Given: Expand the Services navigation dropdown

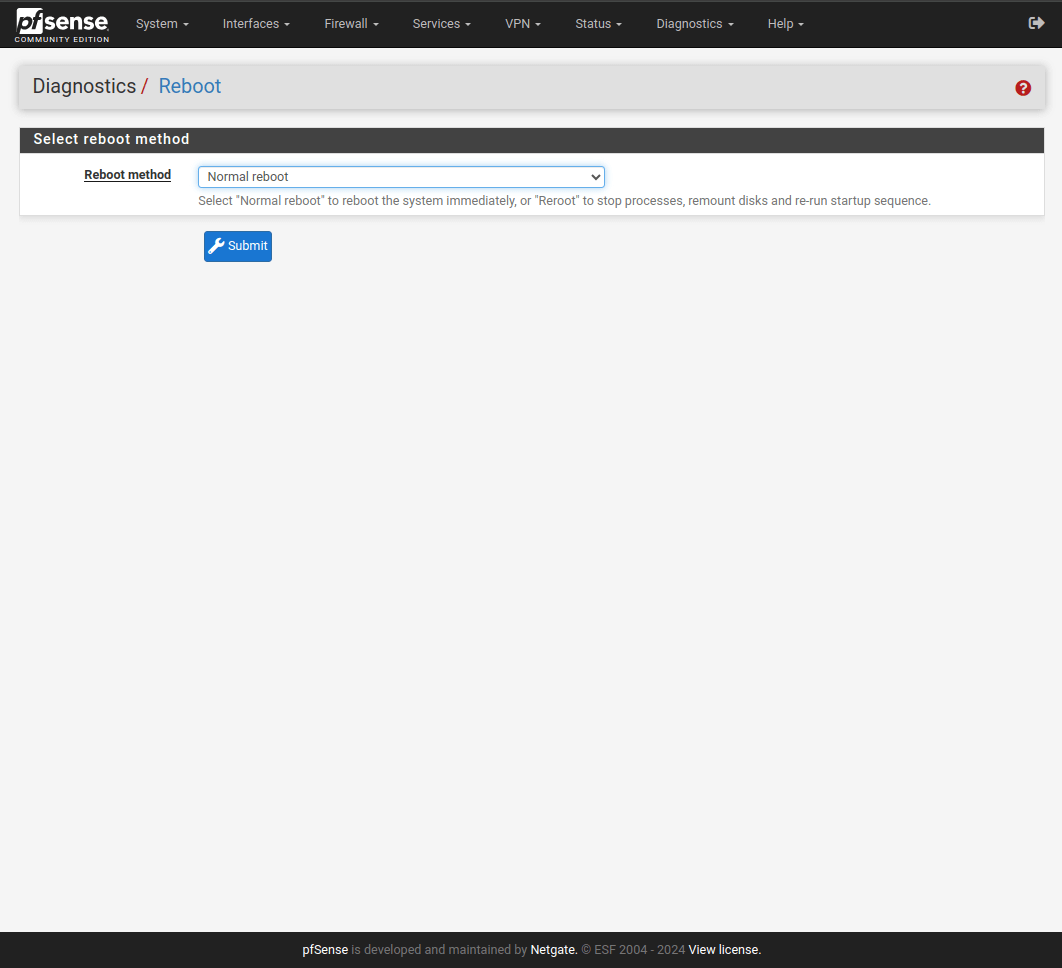Looking at the screenshot, I should tap(441, 24).
